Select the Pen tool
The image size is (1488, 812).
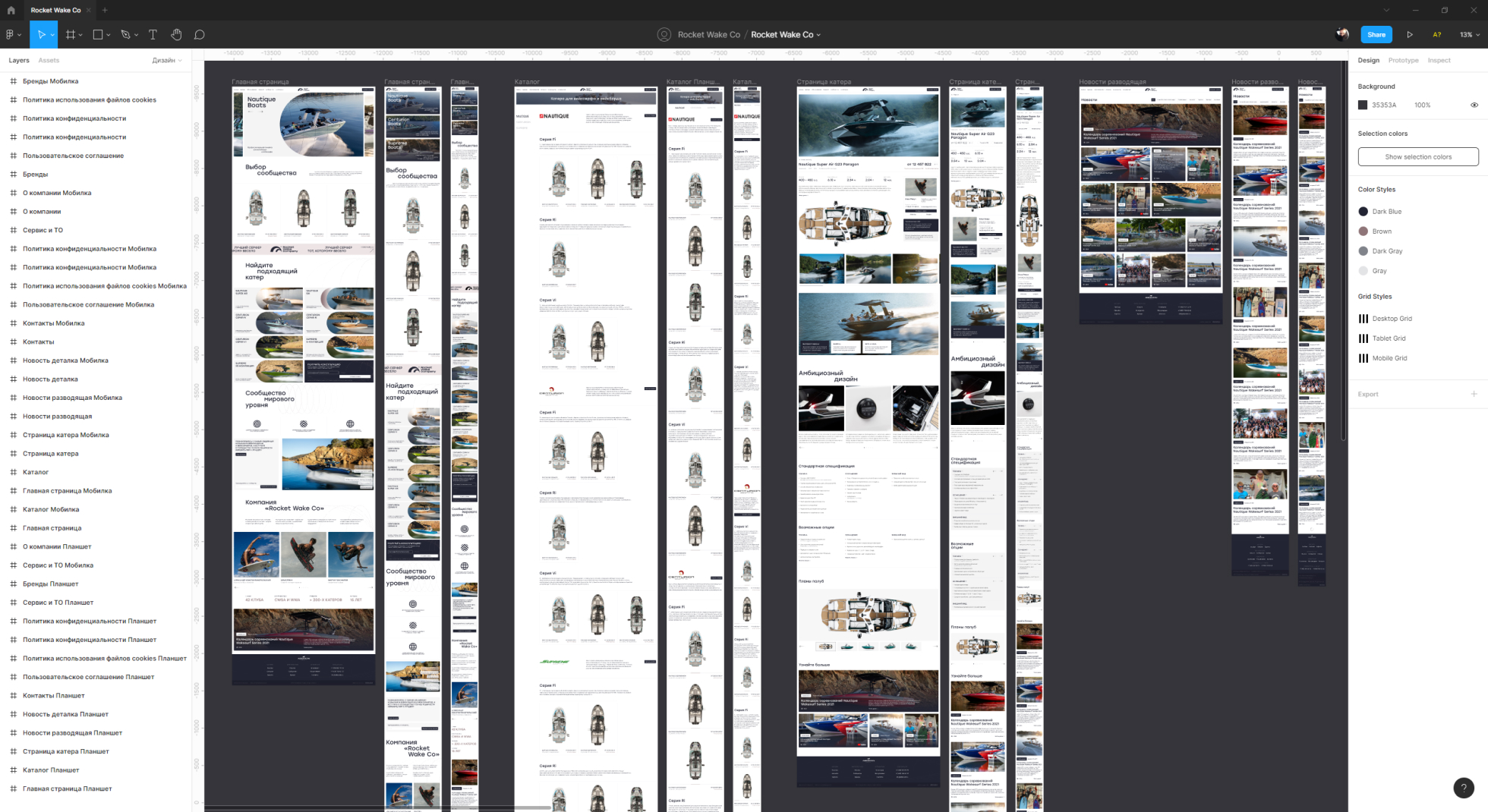pos(125,35)
